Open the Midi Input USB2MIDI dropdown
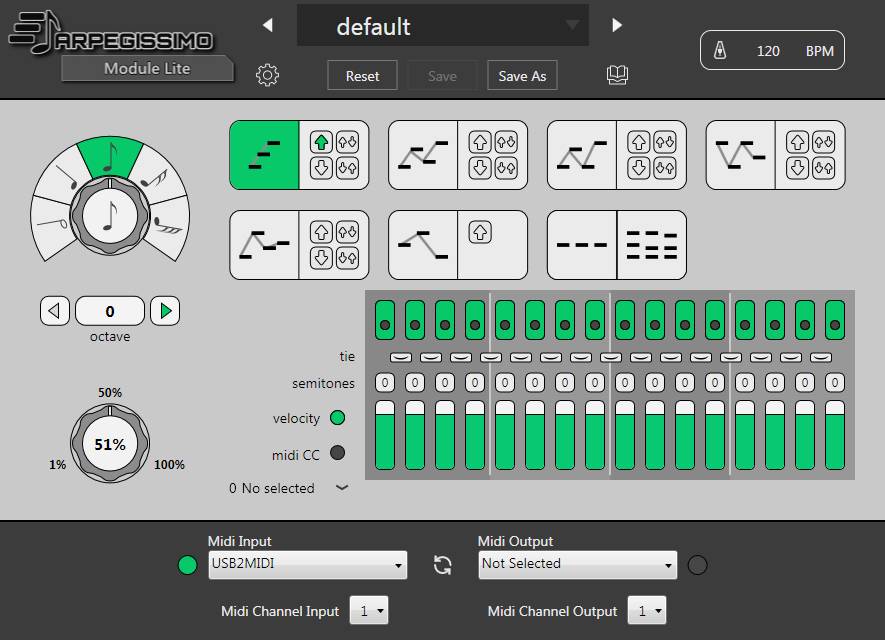Viewport: 885px width, 640px height. point(307,565)
